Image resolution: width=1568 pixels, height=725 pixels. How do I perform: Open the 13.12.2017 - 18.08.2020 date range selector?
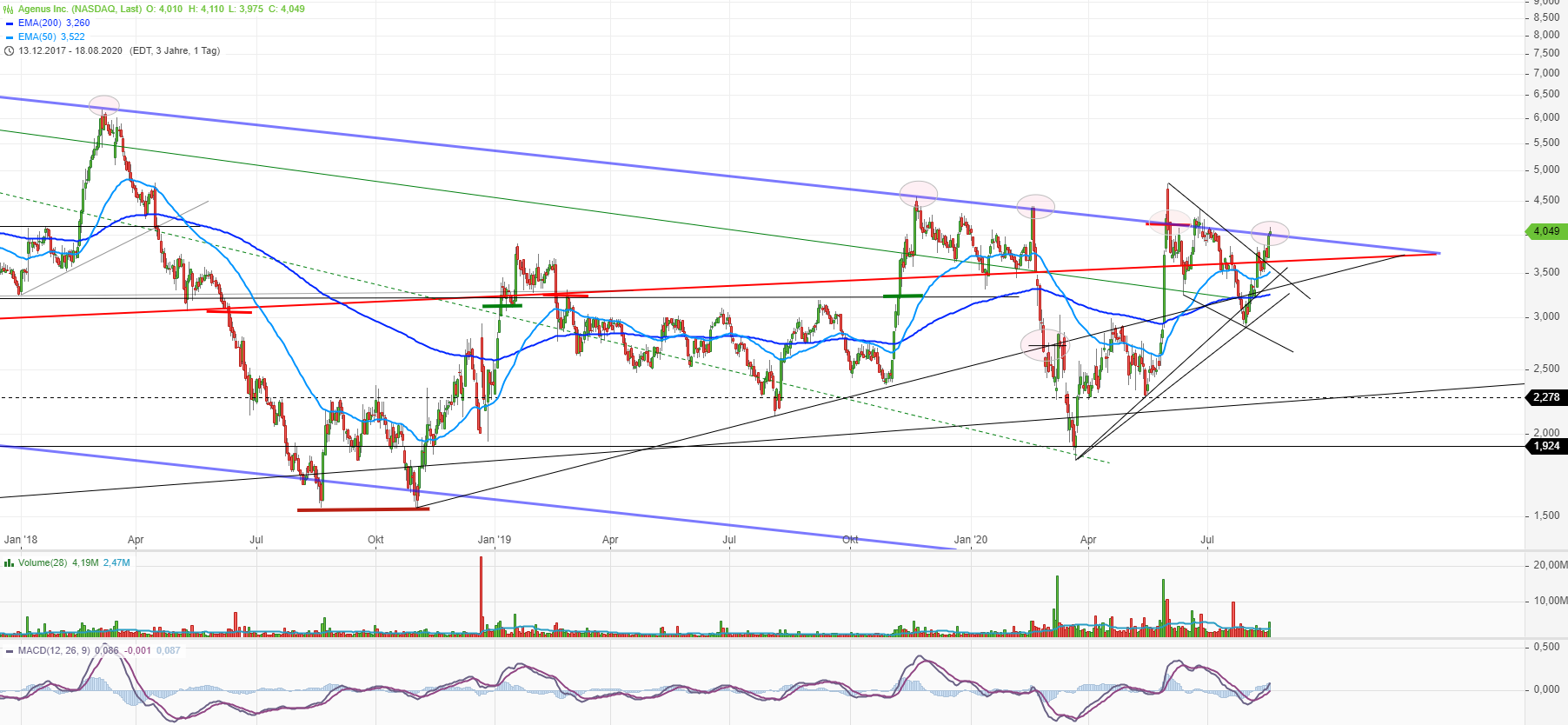[70, 51]
